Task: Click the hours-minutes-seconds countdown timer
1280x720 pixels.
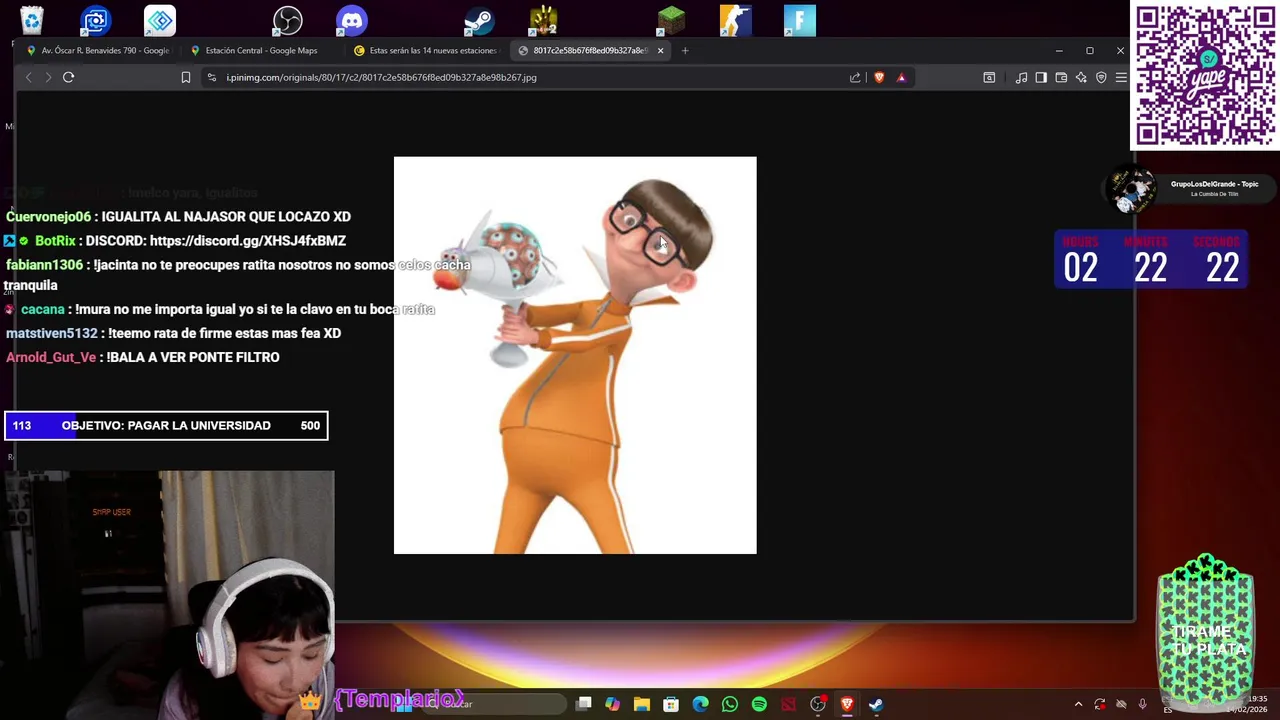Action: (1151, 260)
